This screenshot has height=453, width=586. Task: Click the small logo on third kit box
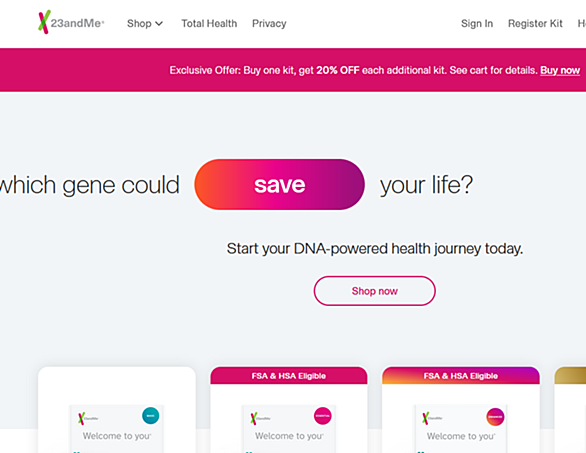[432, 418]
